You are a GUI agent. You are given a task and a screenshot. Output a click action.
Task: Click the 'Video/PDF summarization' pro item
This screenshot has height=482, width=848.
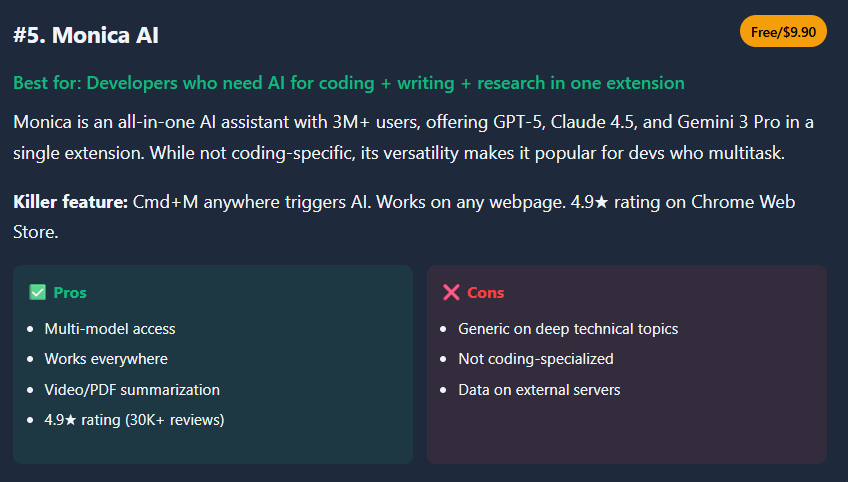(132, 390)
